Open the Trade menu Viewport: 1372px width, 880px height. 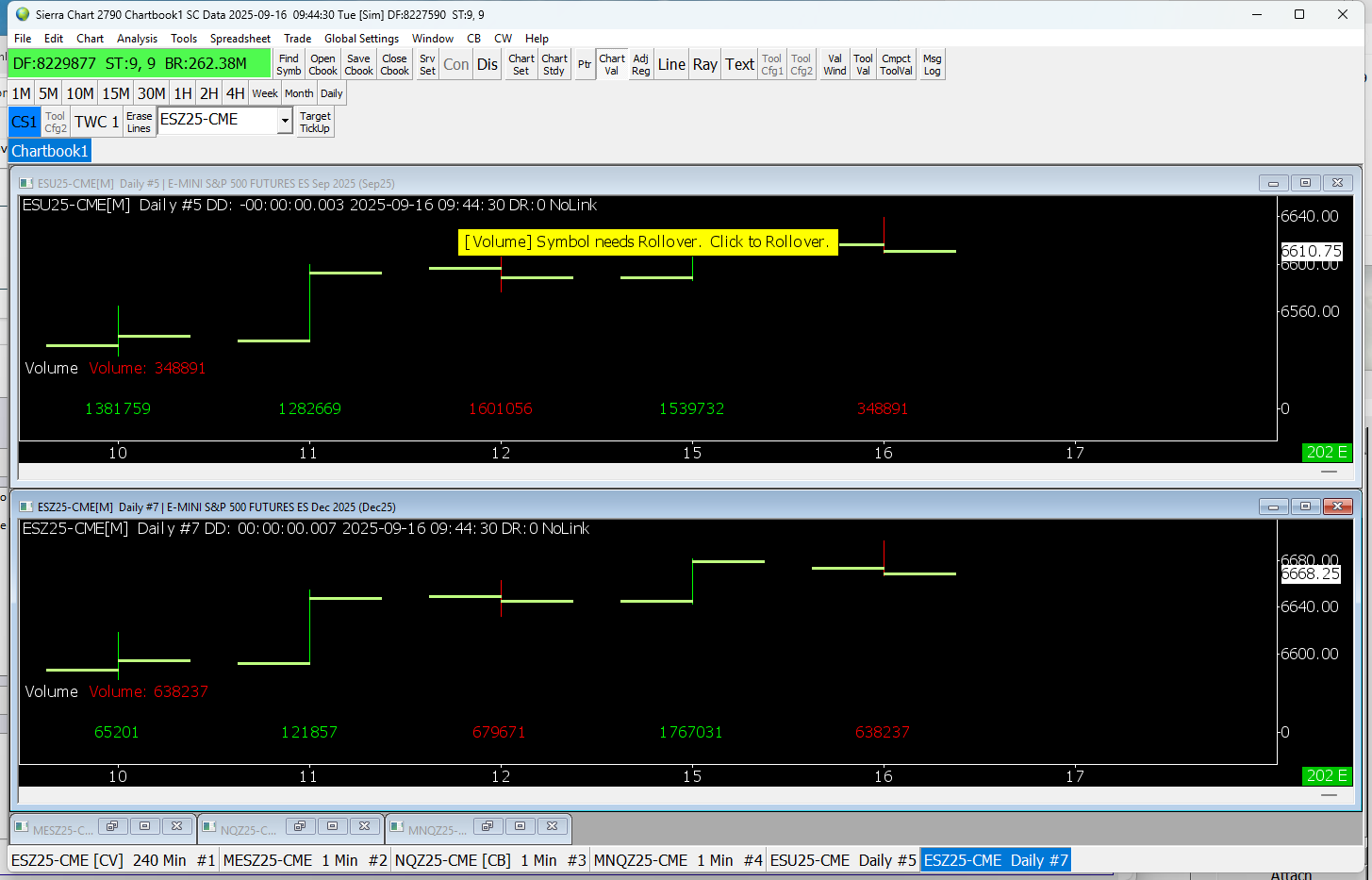297,39
